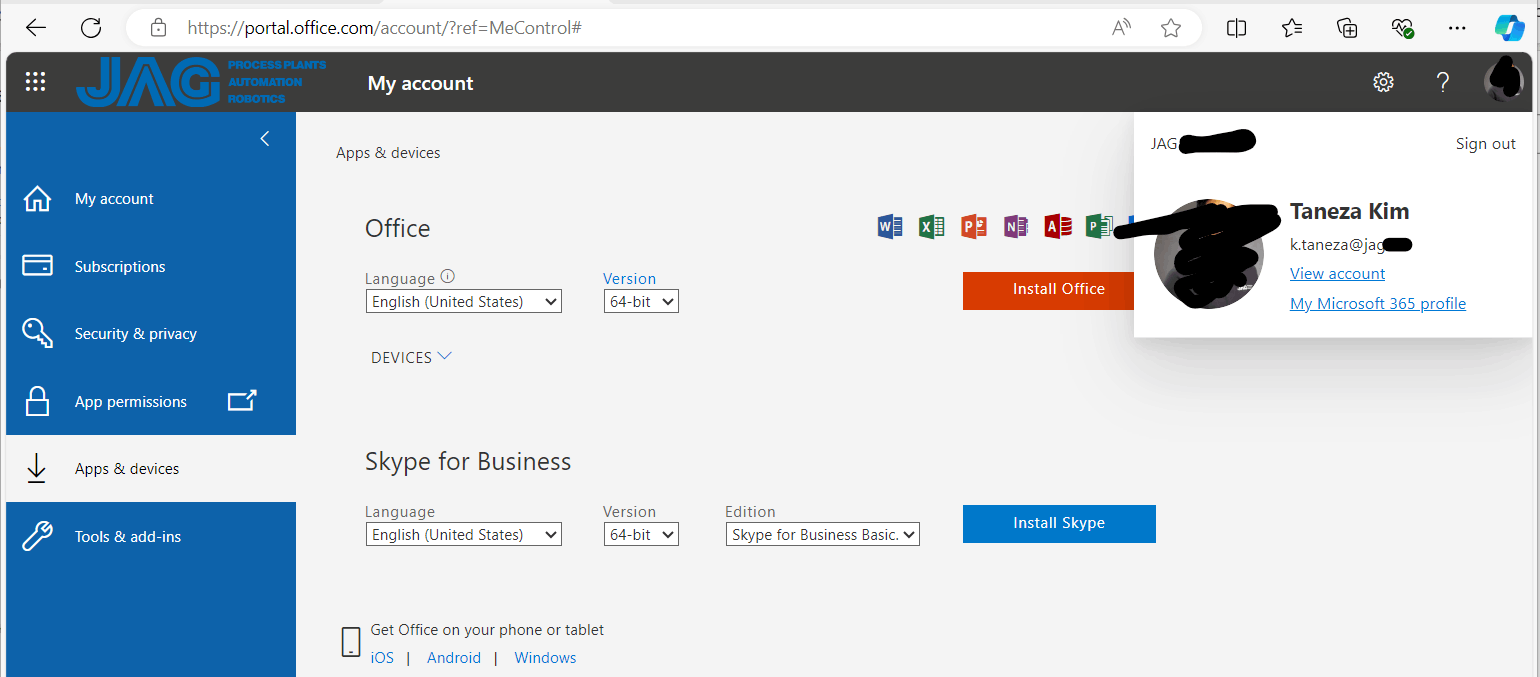Select My account in sidebar

point(151,199)
